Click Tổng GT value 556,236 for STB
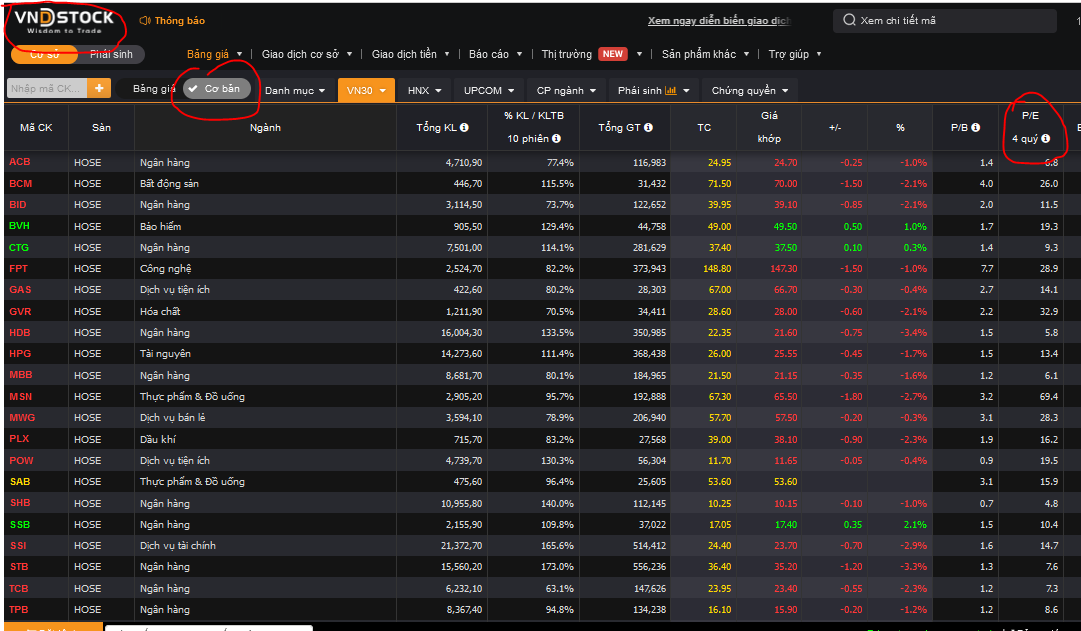The width and height of the screenshot is (1081, 631). pos(649,566)
